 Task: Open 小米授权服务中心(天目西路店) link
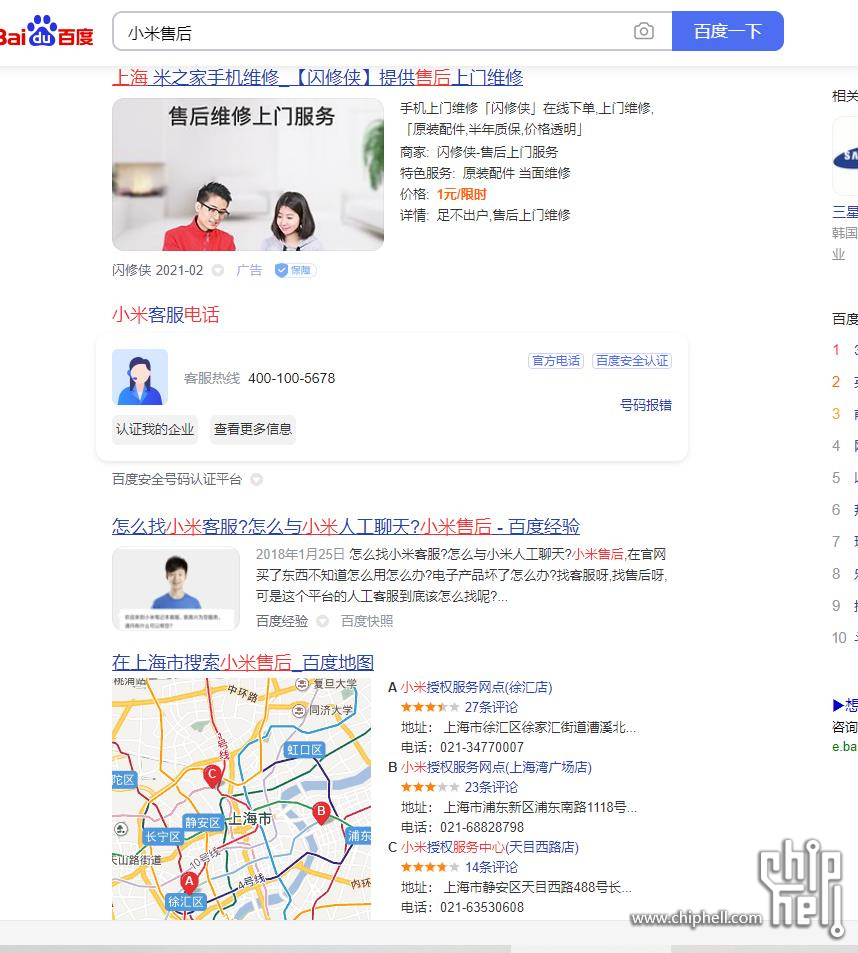point(489,847)
